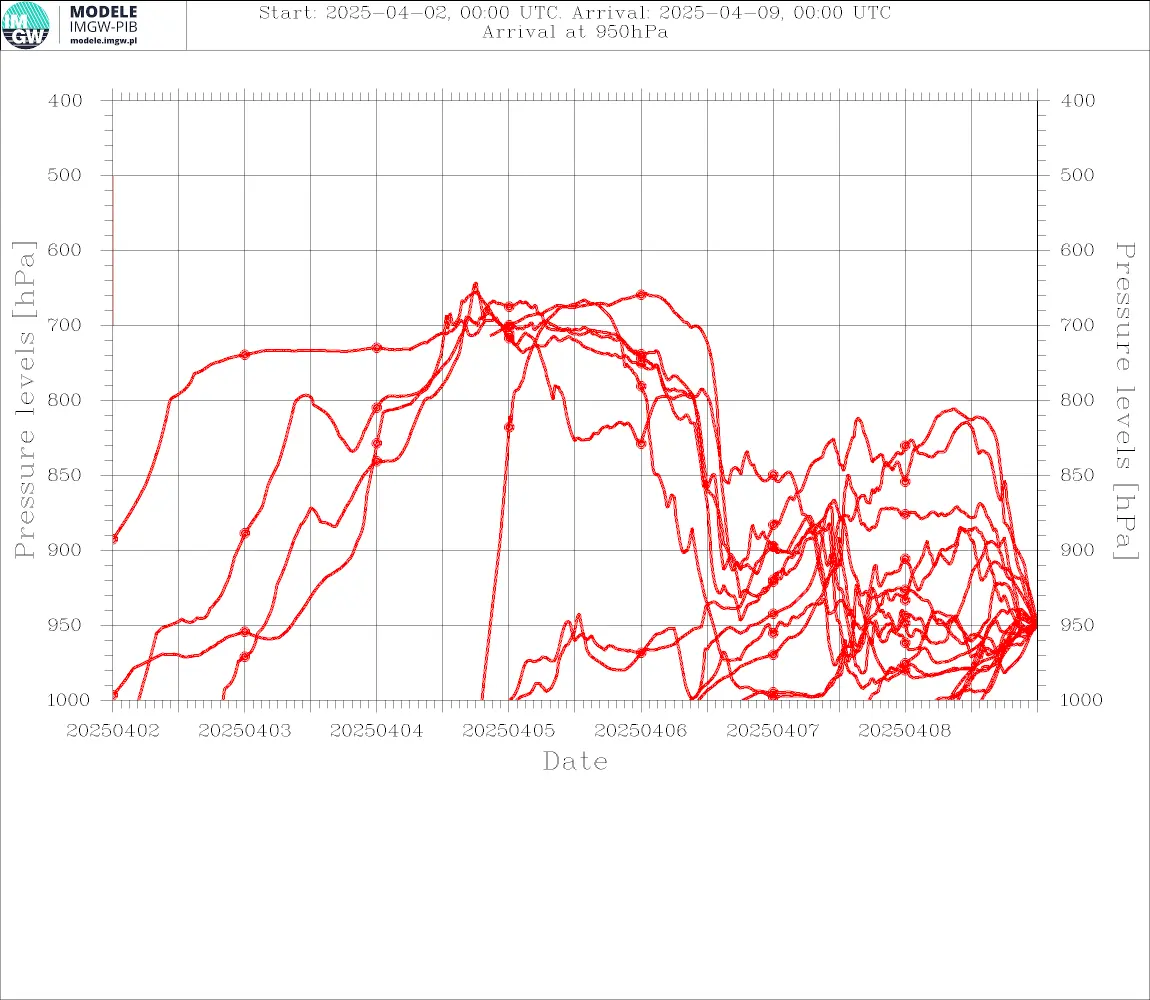Click date tick label 20250405
Screen dimensions: 1150x1000
tap(509, 731)
